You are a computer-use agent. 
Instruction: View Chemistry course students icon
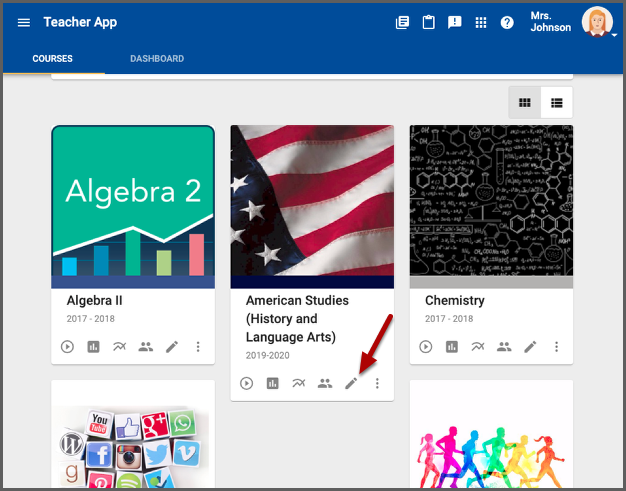[x=504, y=347]
